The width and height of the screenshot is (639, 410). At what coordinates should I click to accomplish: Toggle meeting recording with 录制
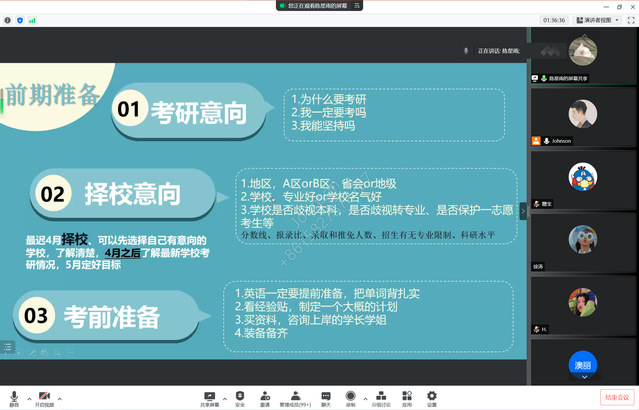pos(351,395)
